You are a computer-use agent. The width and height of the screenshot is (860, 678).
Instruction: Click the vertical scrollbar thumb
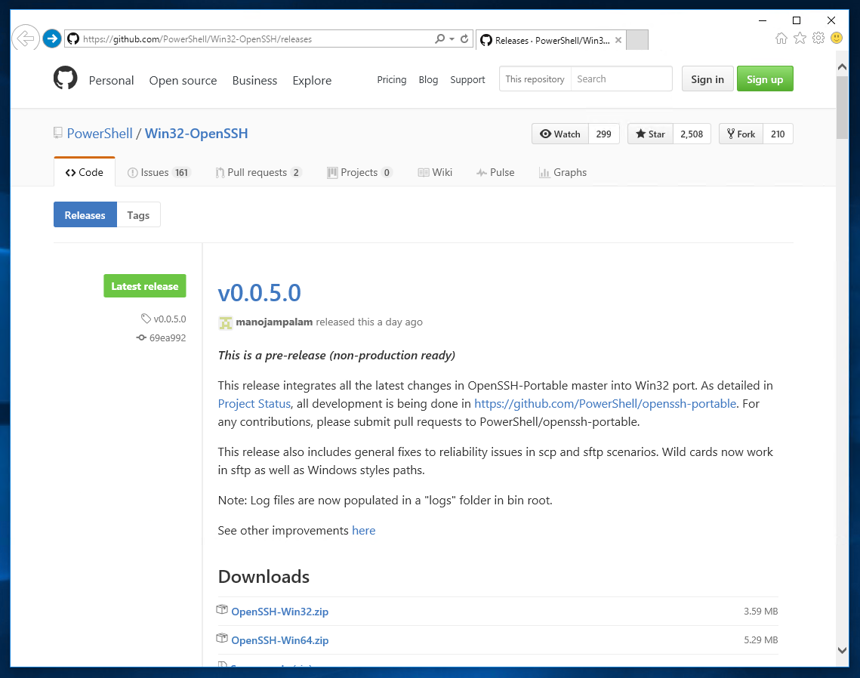click(842, 107)
